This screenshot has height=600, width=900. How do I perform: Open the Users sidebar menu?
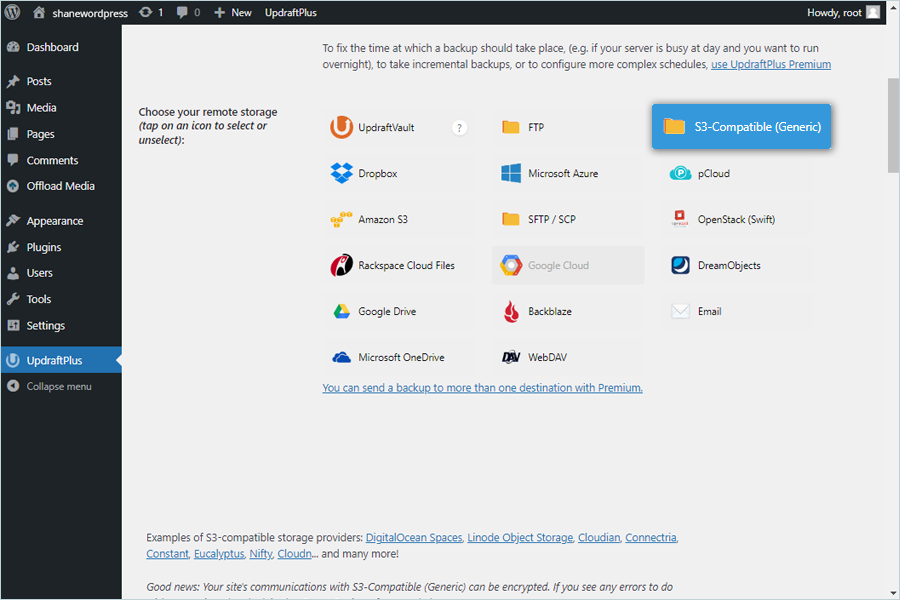click(x=61, y=273)
